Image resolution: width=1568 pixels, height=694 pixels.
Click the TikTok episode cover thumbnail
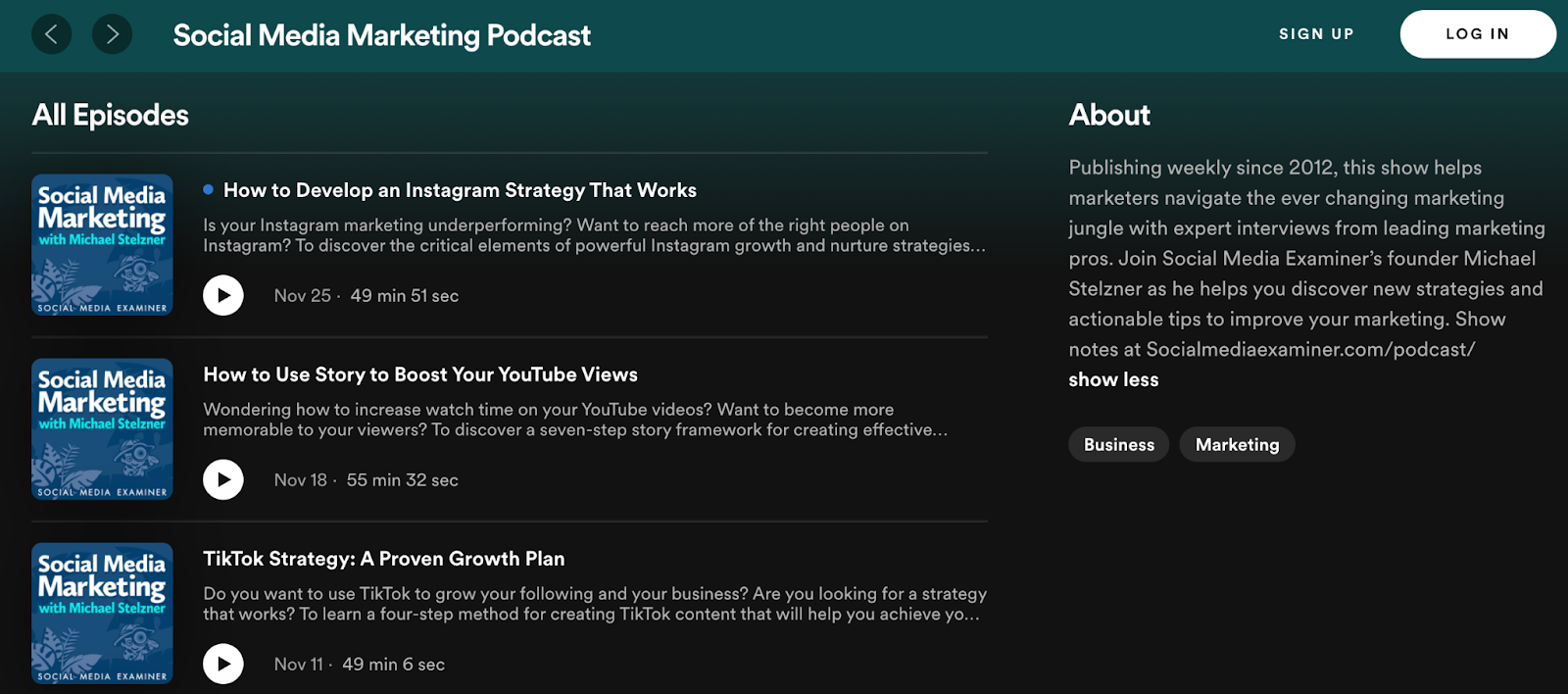coord(102,614)
